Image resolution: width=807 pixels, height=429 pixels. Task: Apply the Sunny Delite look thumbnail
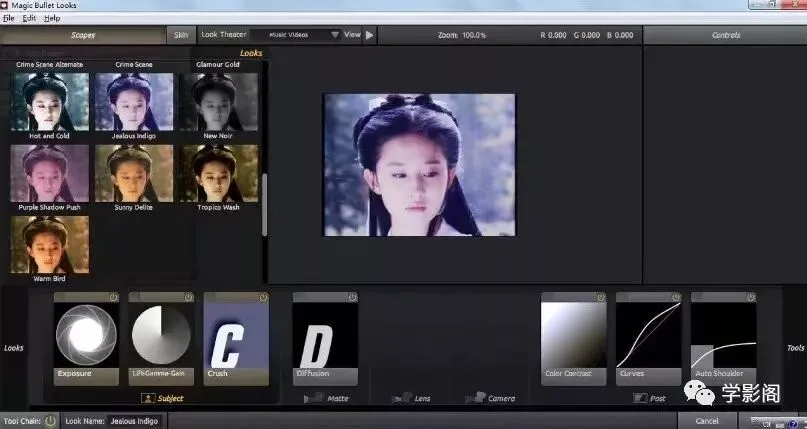[134, 173]
